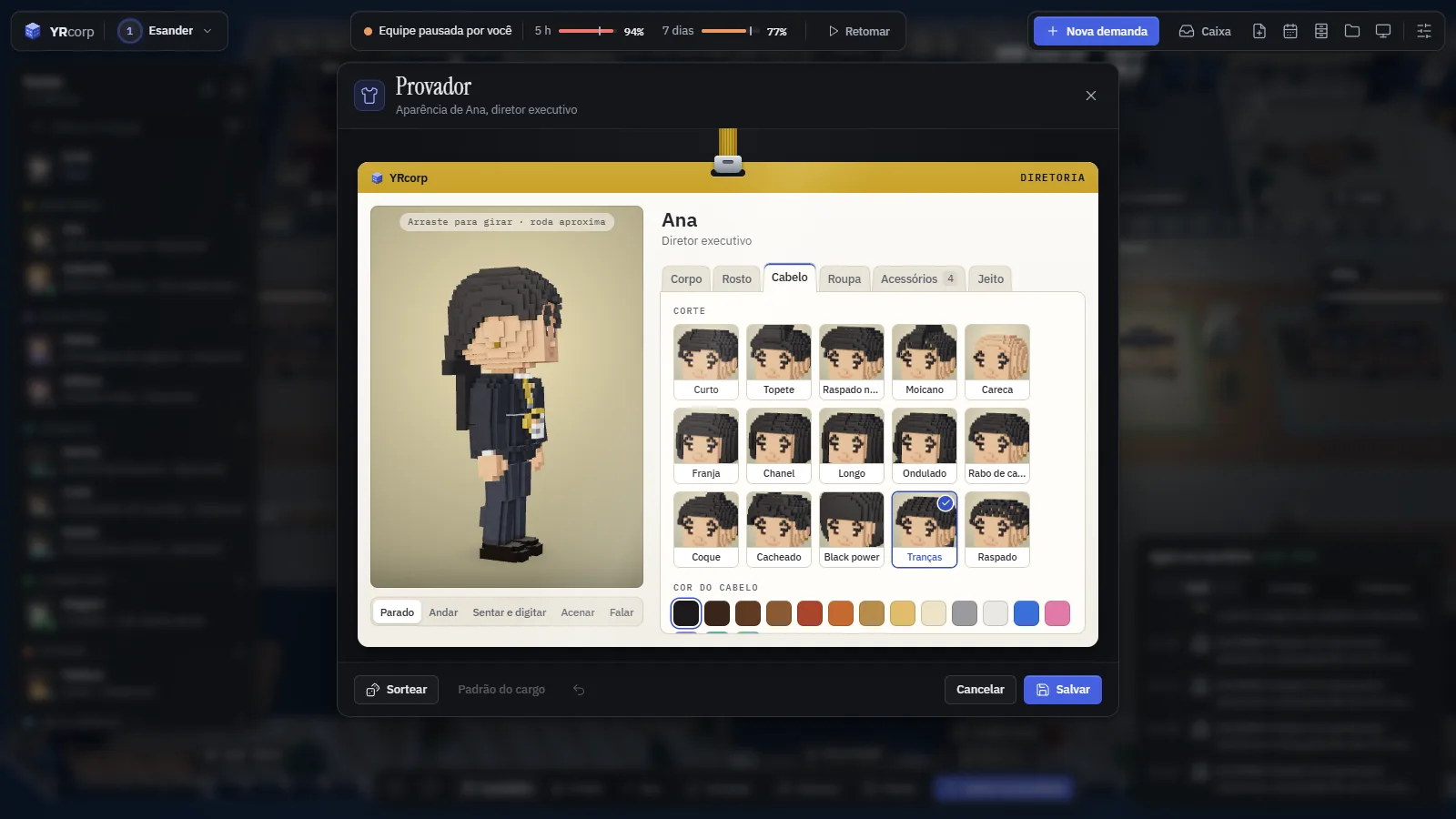Pick the Black power hairstyle
The height and width of the screenshot is (819, 1456).
tap(852, 530)
